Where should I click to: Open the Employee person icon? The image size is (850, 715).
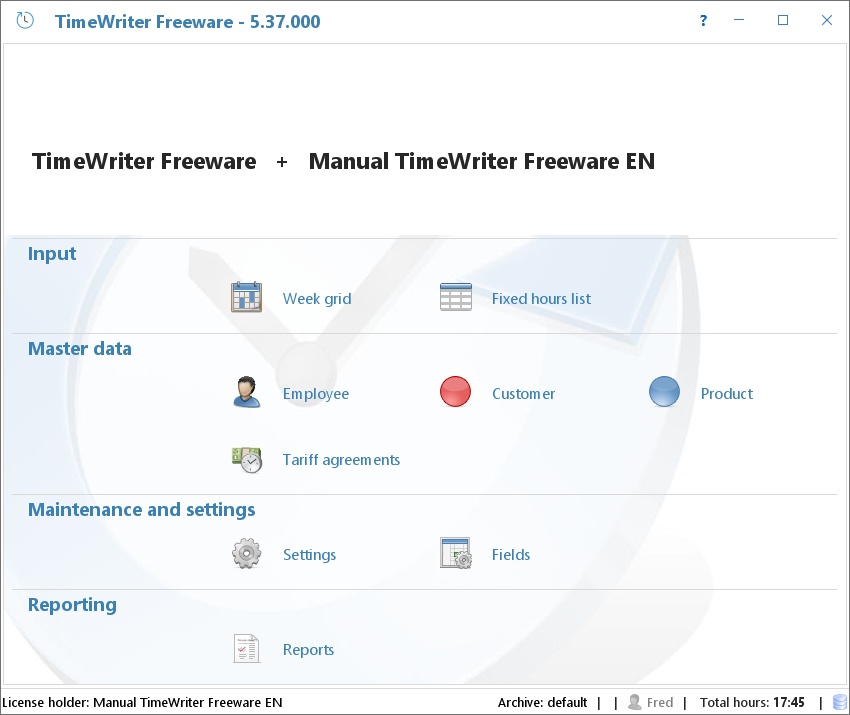(246, 391)
